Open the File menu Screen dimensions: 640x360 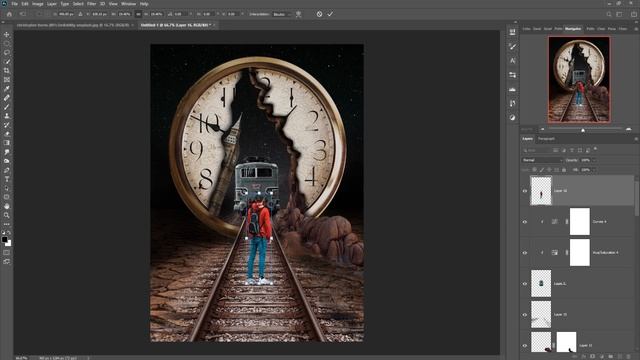click(x=14, y=4)
